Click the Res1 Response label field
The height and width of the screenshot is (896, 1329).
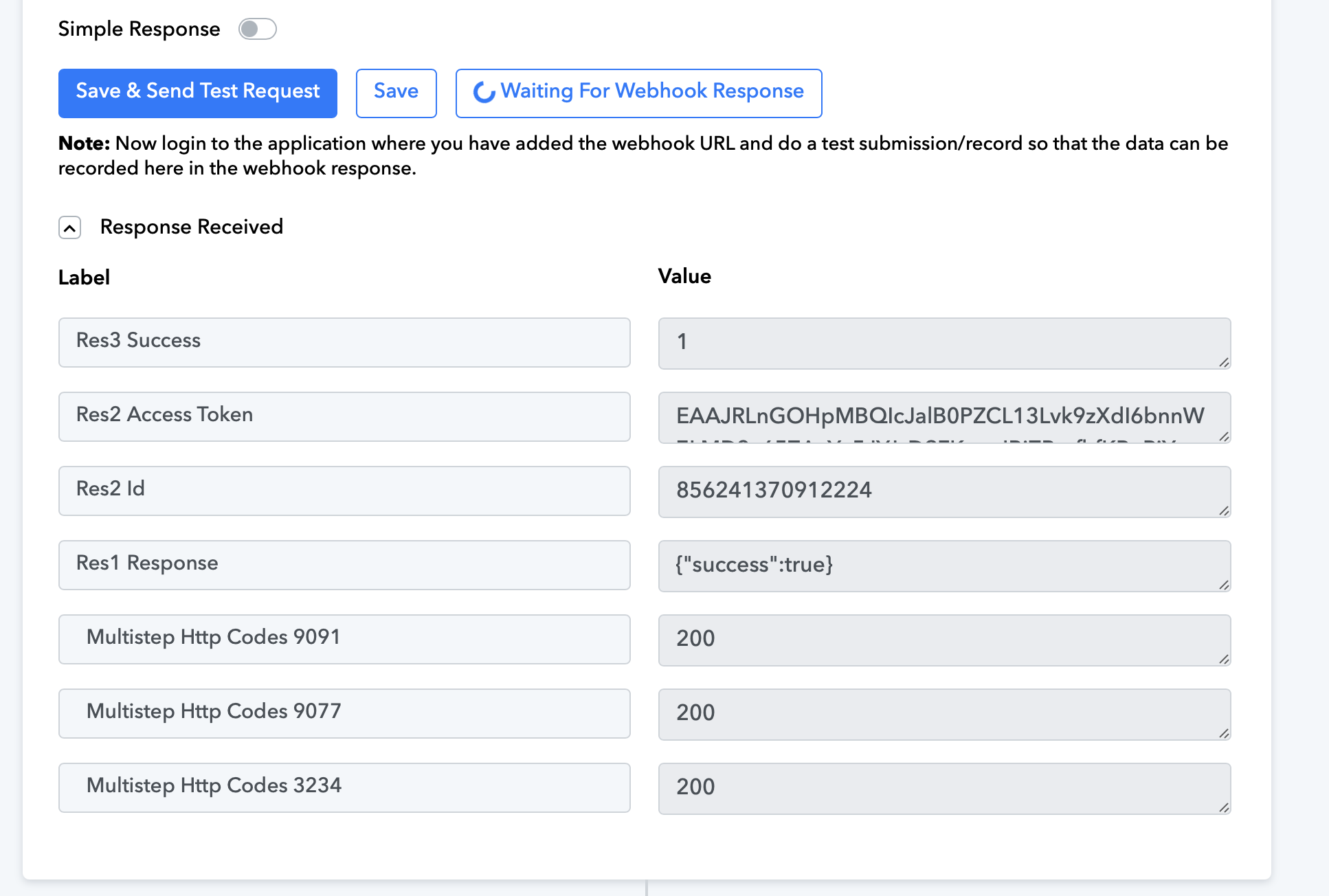[344, 565]
